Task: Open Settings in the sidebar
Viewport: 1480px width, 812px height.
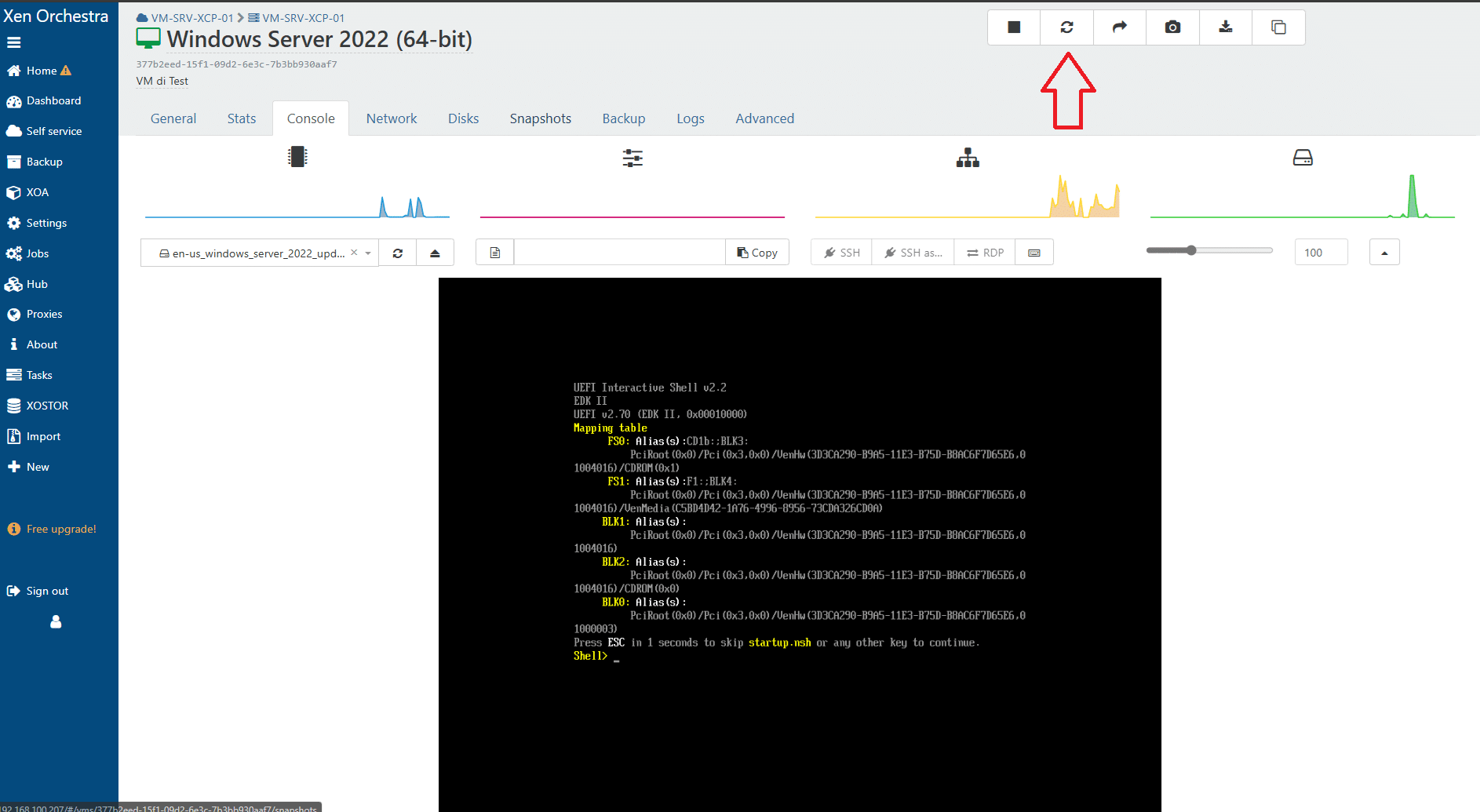Action: 36,223
